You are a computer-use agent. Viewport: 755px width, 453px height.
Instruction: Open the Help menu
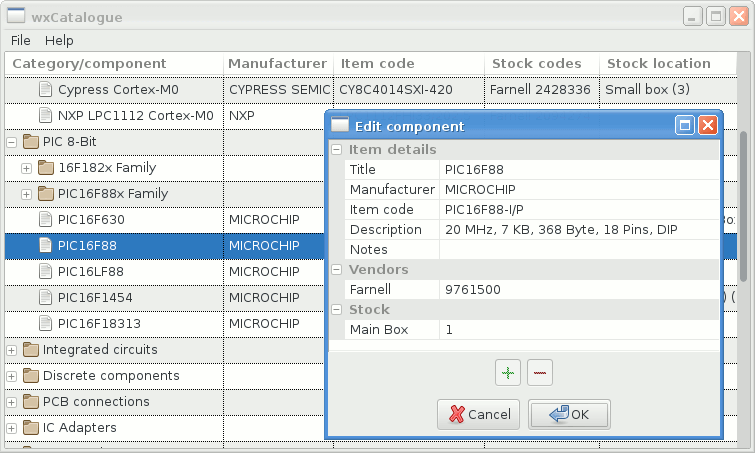point(59,40)
